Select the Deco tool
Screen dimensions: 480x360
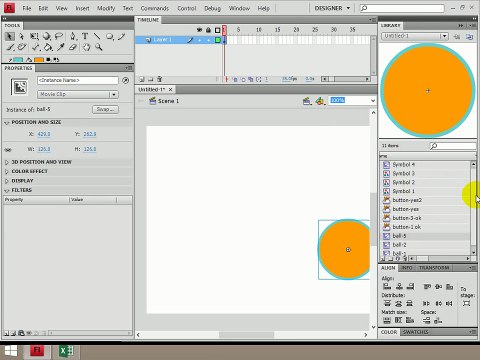tap(22, 47)
